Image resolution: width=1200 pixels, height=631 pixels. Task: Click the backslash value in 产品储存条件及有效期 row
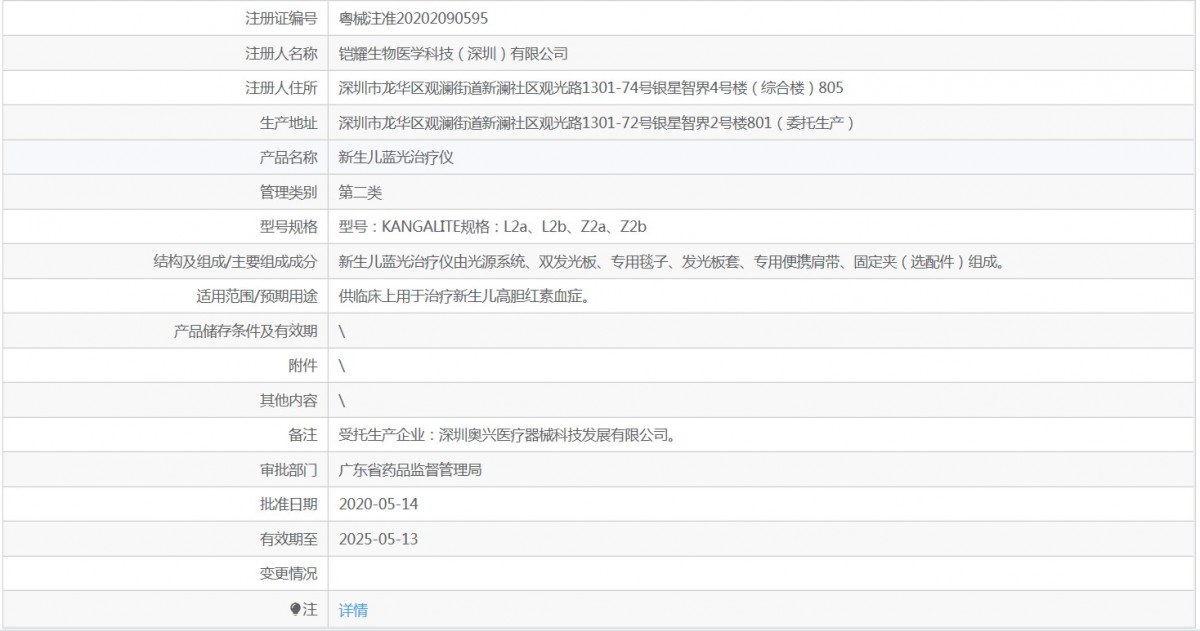pos(342,332)
